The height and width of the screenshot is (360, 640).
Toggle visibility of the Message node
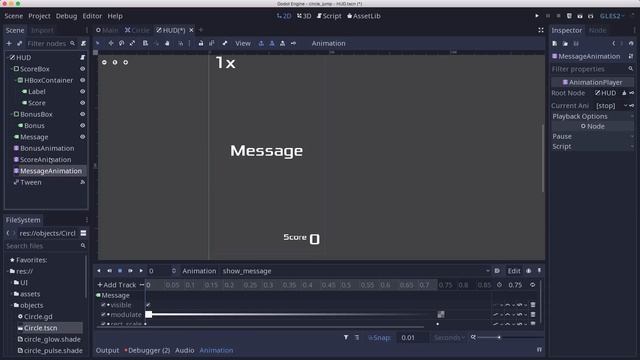coord(82,137)
